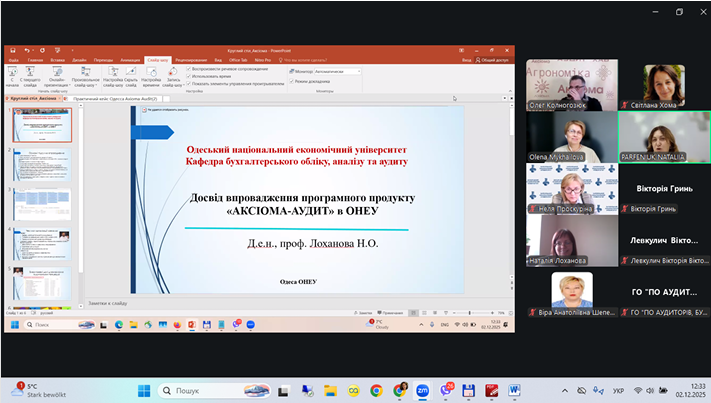Open the Nitro Pro ribbon tab
This screenshot has height=403, width=711.
click(263, 60)
